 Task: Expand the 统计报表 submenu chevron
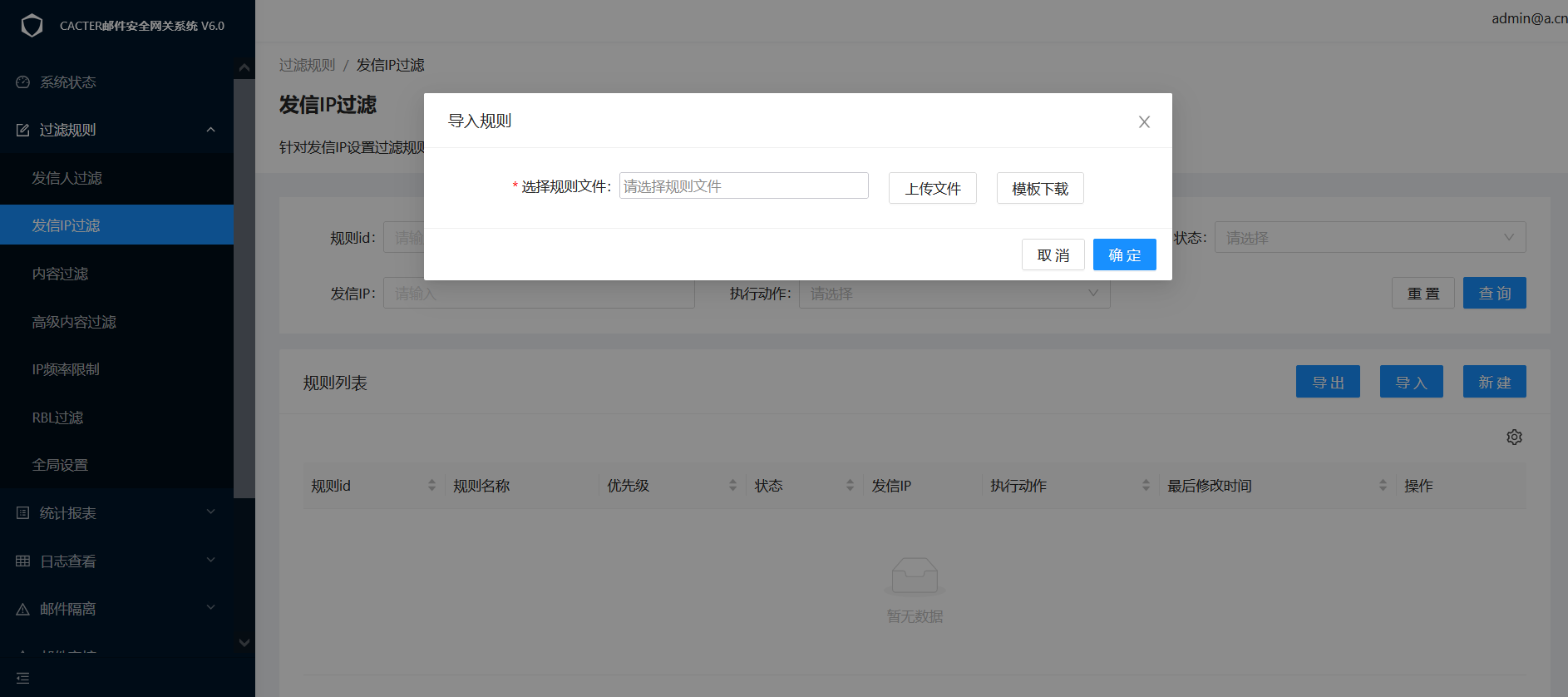click(210, 512)
